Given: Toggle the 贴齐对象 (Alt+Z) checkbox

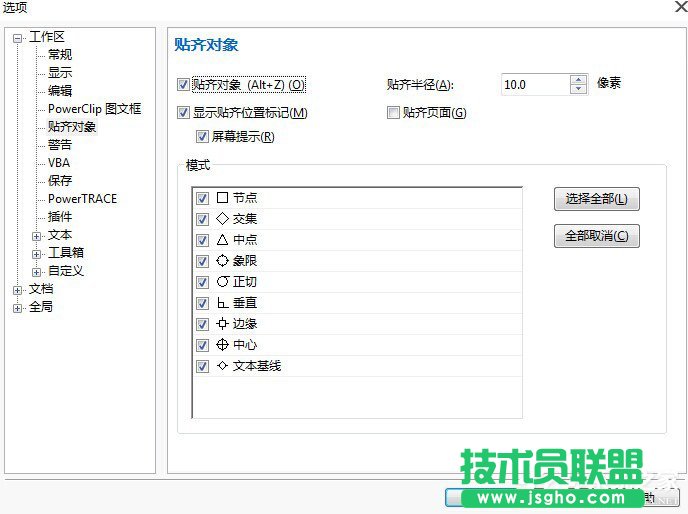Looking at the screenshot, I should tap(183, 85).
